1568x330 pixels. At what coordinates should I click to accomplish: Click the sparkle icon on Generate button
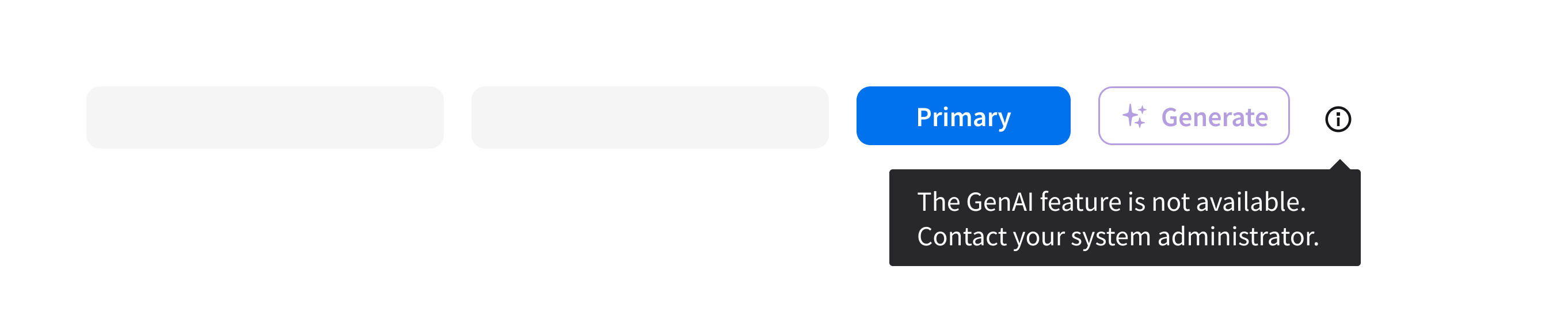click(1134, 116)
